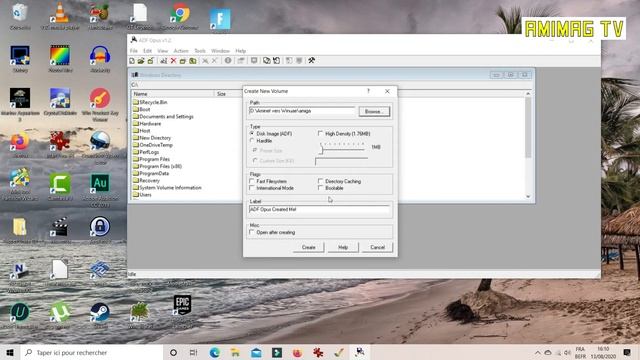640x360 pixels.
Task: Open the green µTorrent desktop shortcut
Action: (60, 315)
